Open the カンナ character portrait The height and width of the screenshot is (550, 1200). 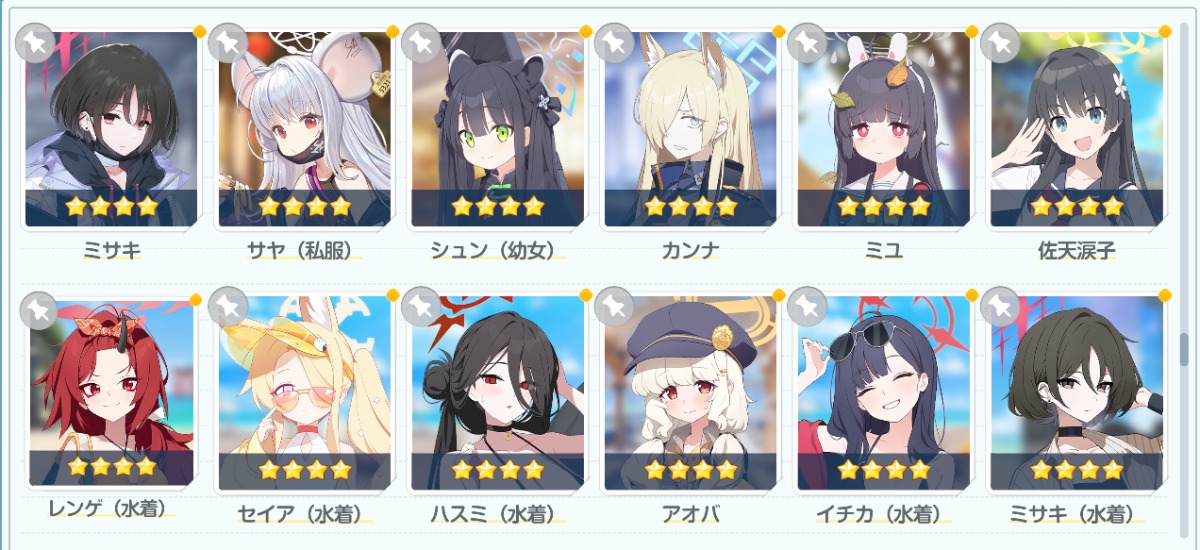[x=691, y=129]
